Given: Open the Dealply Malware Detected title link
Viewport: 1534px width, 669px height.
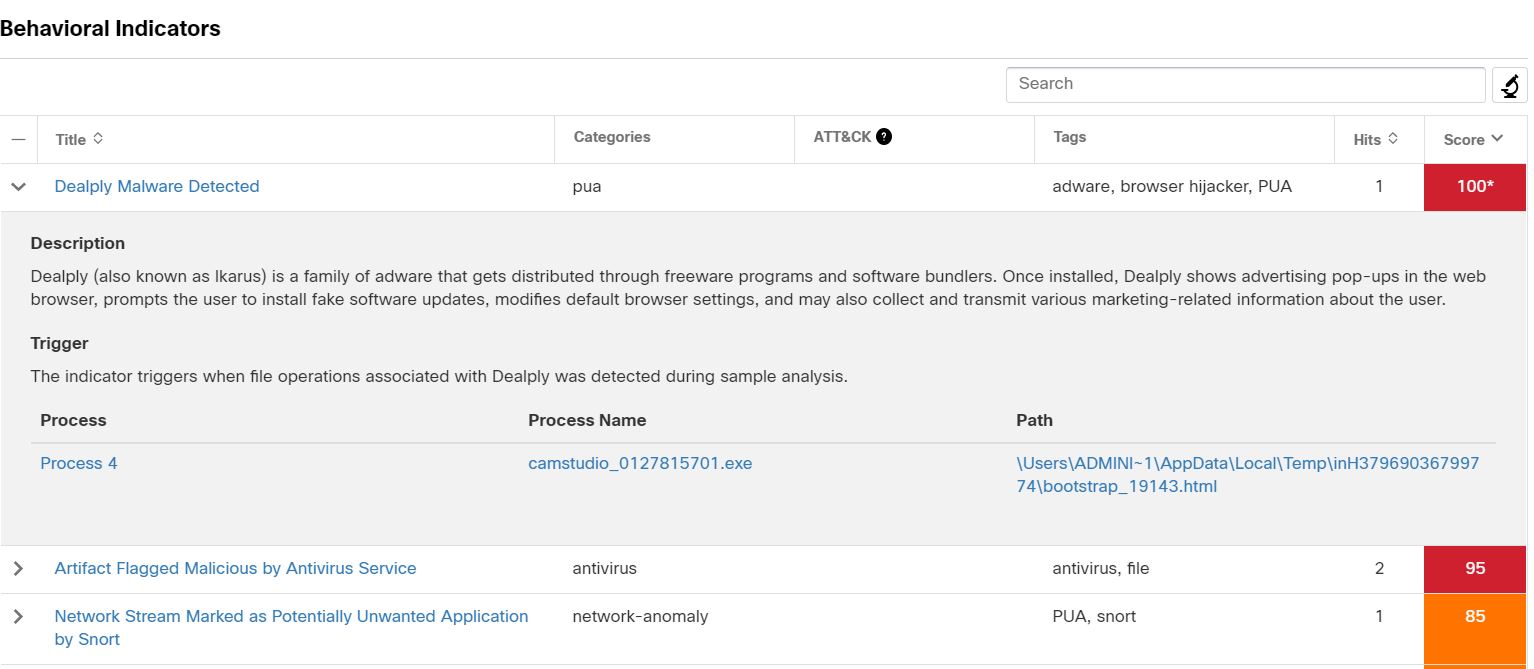Looking at the screenshot, I should [157, 187].
